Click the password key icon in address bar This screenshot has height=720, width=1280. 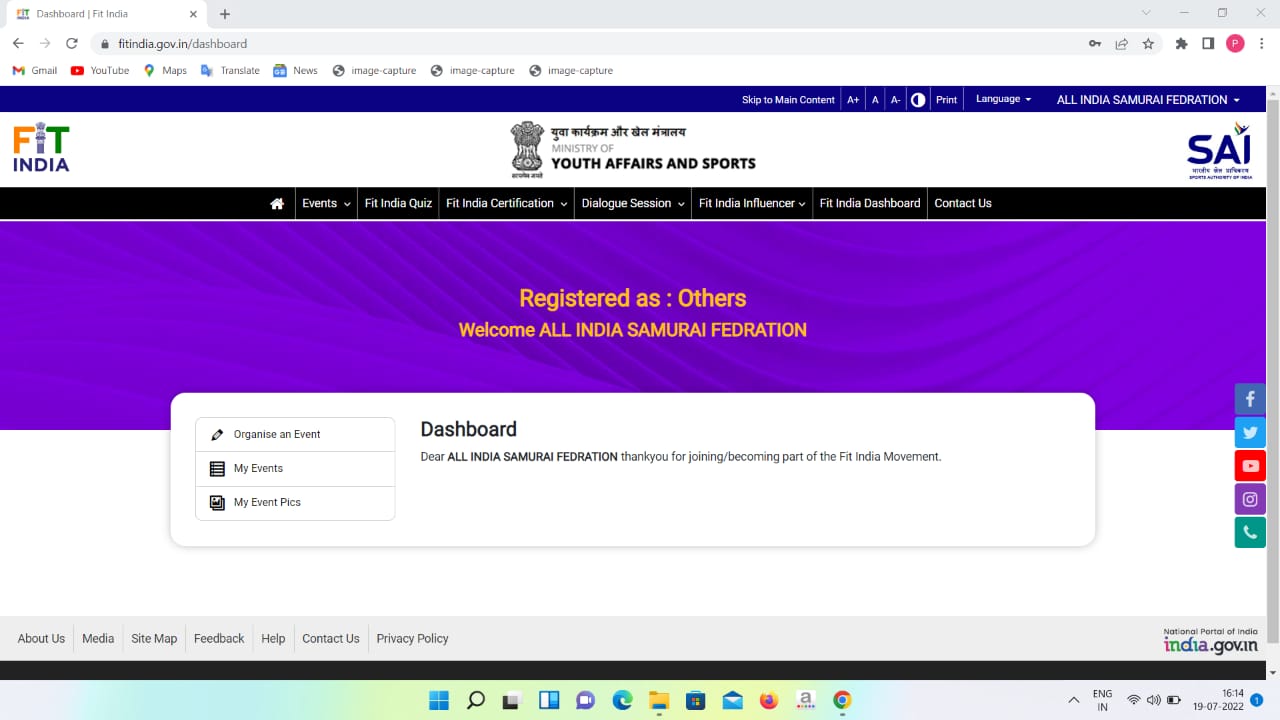(x=1096, y=44)
